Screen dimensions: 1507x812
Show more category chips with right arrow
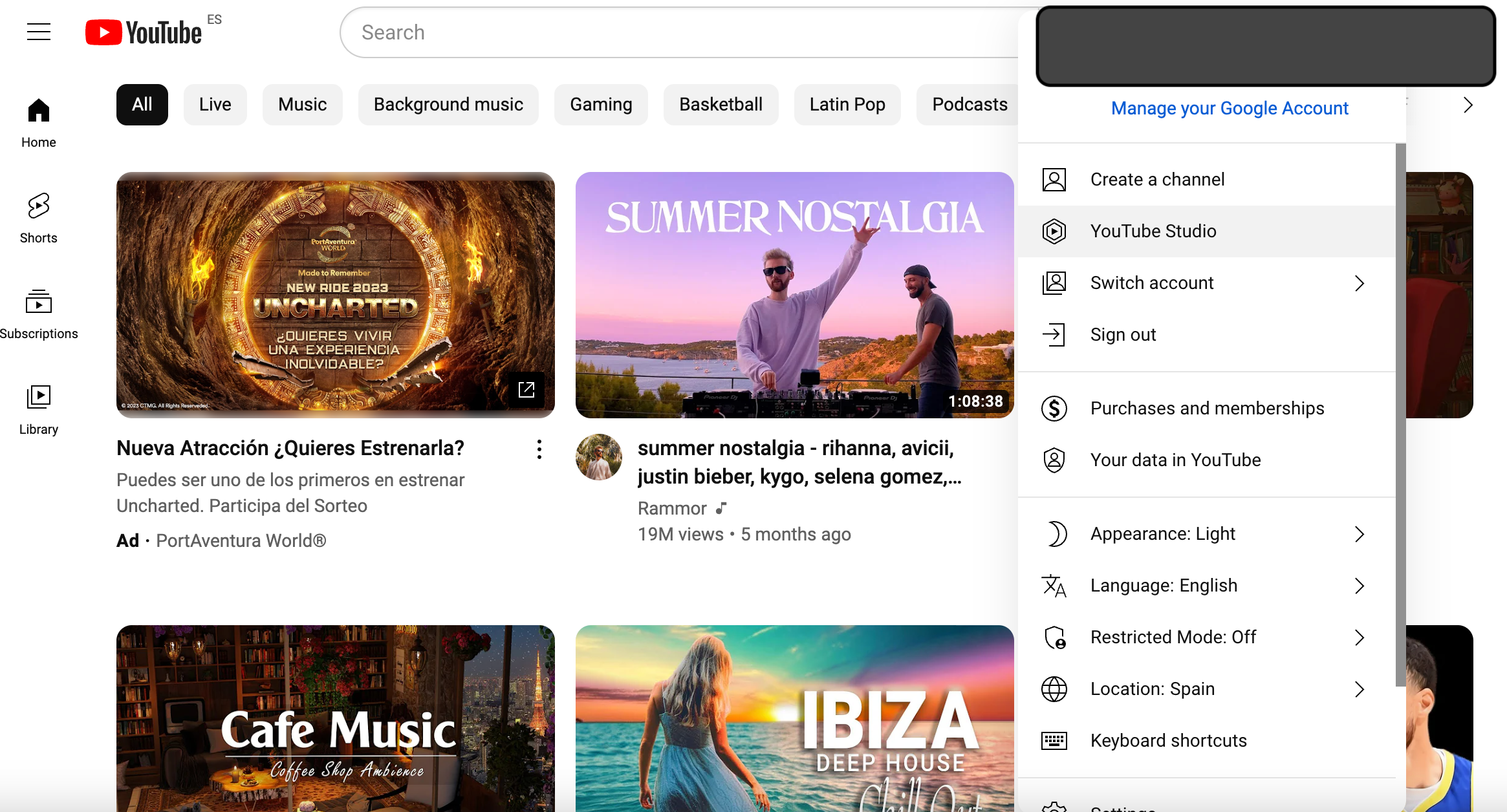1468,105
